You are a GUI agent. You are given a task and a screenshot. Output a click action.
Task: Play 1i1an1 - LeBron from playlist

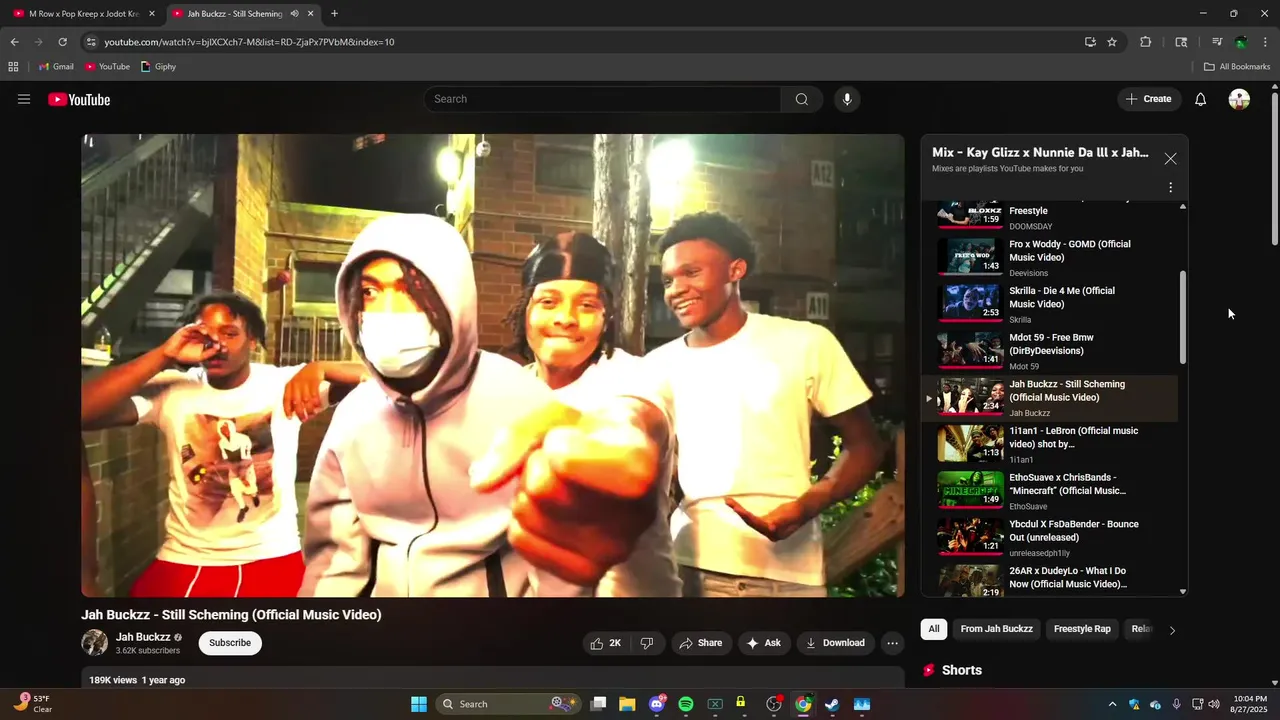[1050, 445]
